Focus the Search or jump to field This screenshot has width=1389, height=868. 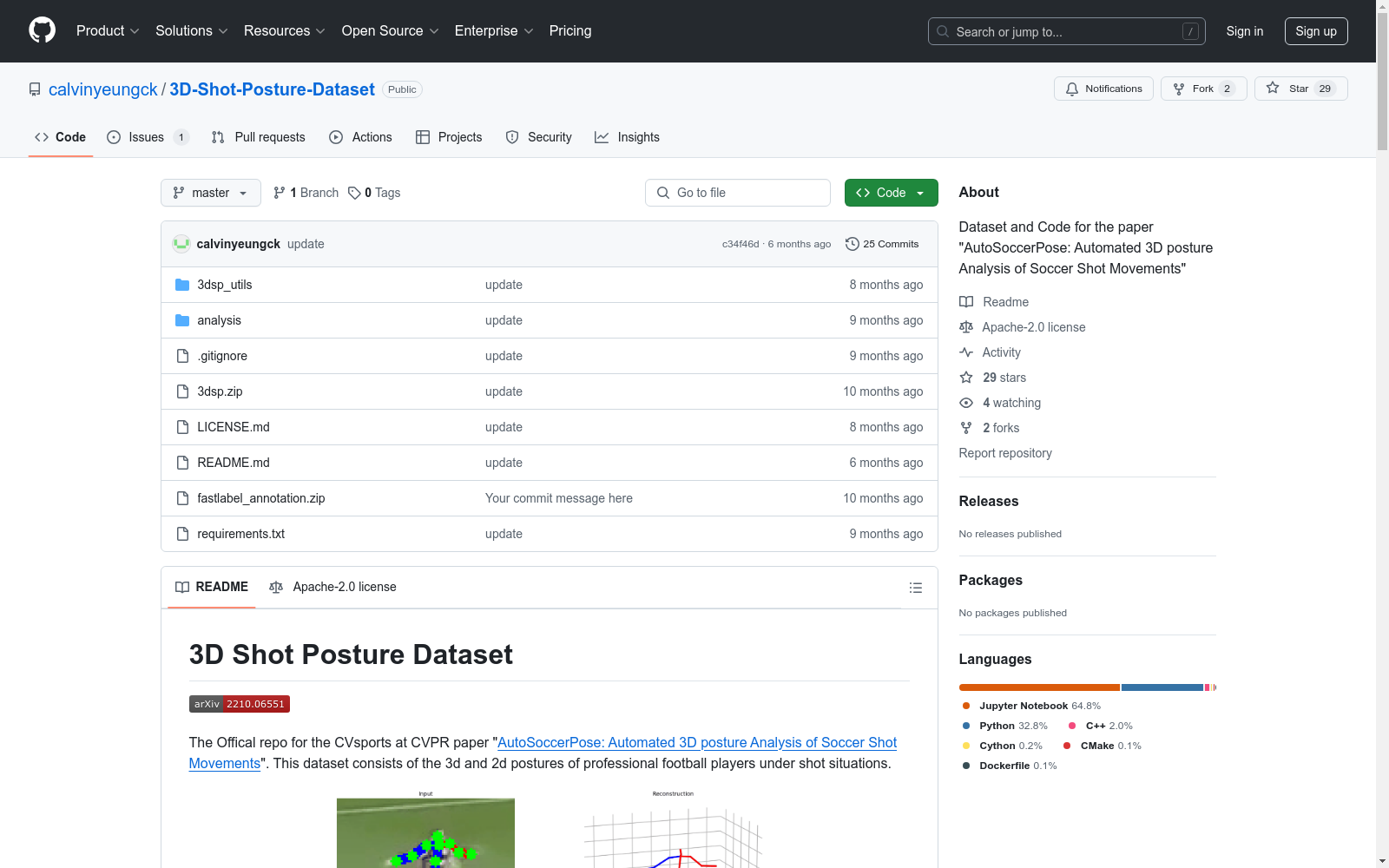tap(1067, 31)
